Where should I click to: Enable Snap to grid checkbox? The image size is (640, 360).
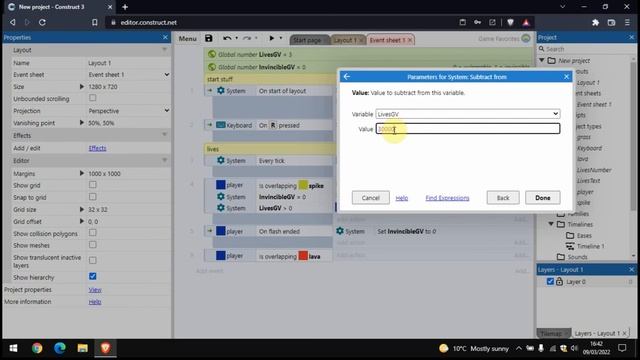click(x=93, y=197)
